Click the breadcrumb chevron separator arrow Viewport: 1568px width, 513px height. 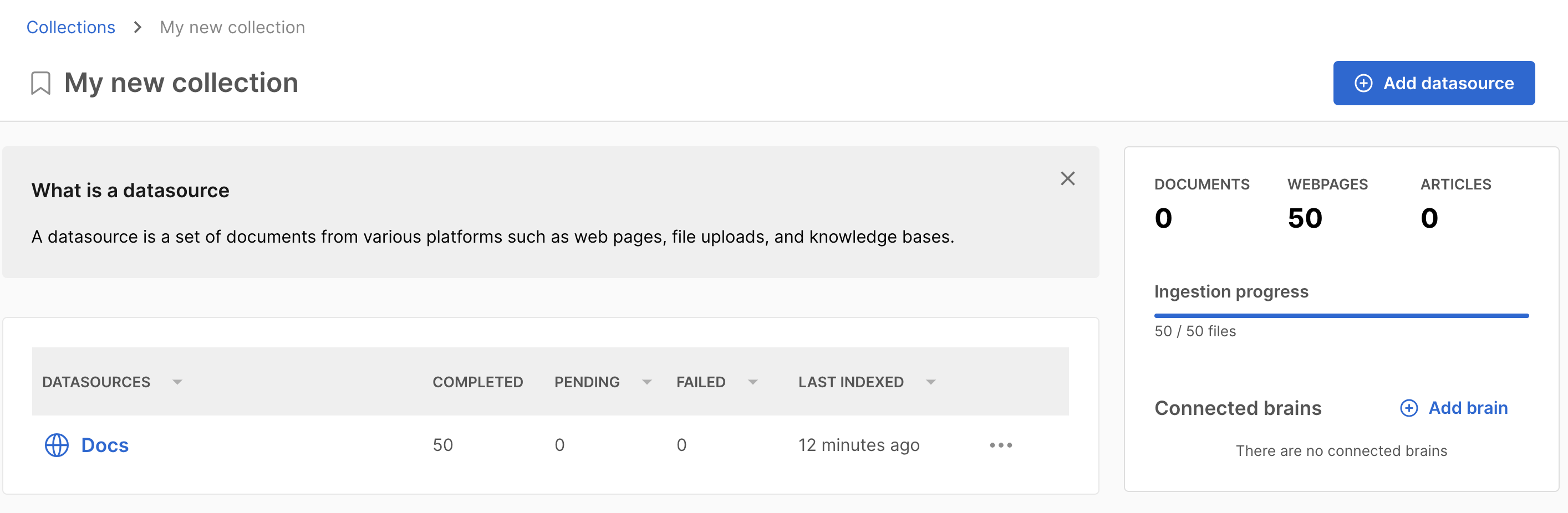(138, 27)
